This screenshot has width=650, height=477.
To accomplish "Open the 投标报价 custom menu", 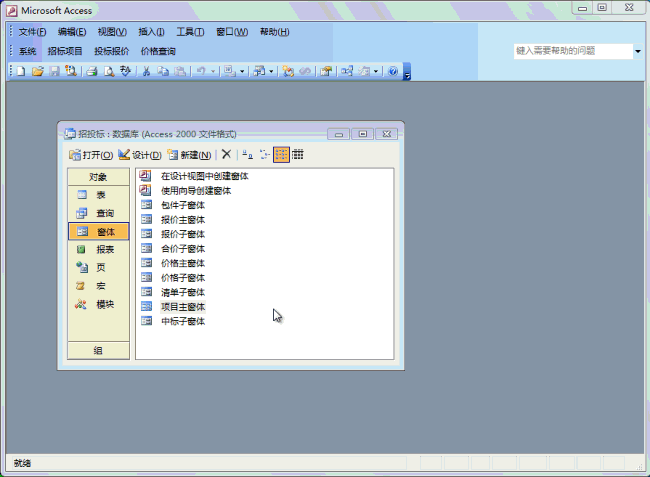I will point(112,51).
